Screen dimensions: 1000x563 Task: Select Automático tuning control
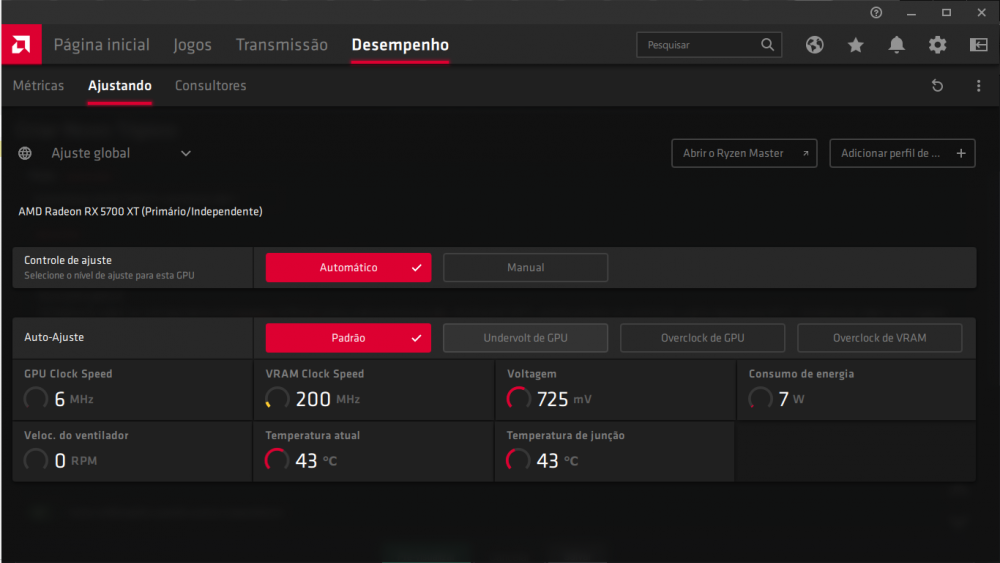[348, 268]
